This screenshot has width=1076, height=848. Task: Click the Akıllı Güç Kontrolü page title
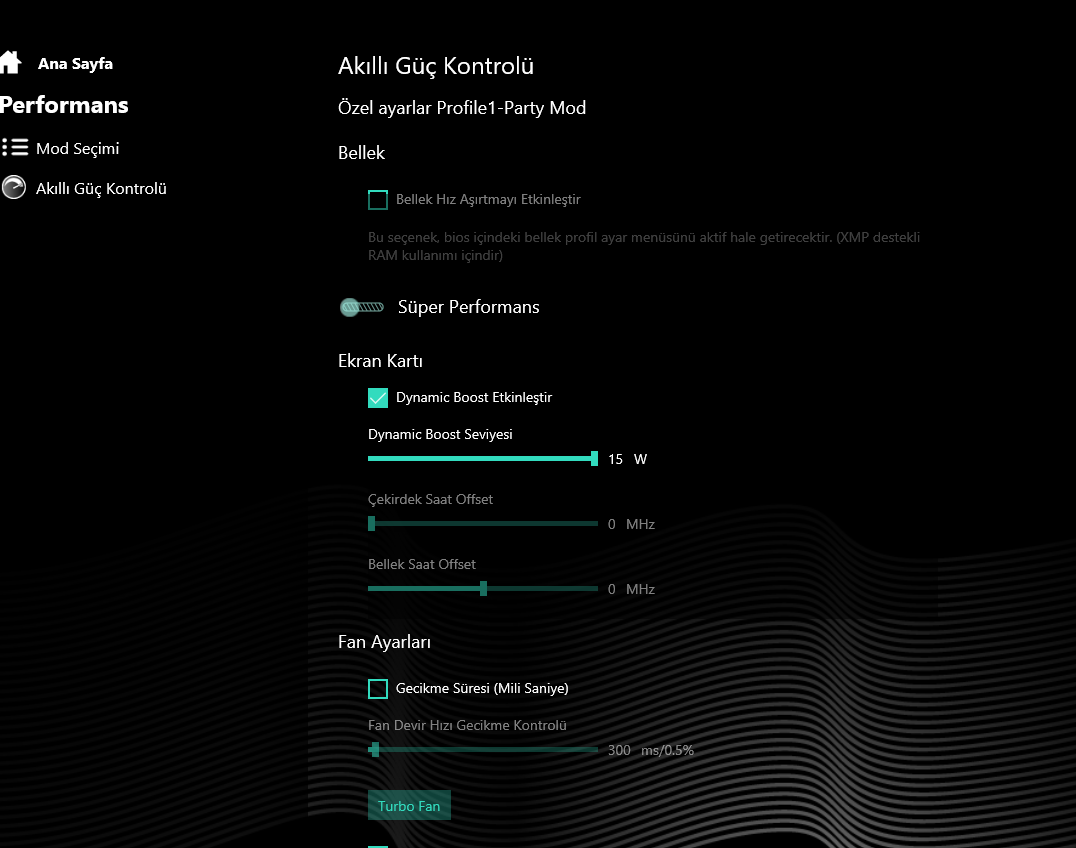click(x=436, y=66)
